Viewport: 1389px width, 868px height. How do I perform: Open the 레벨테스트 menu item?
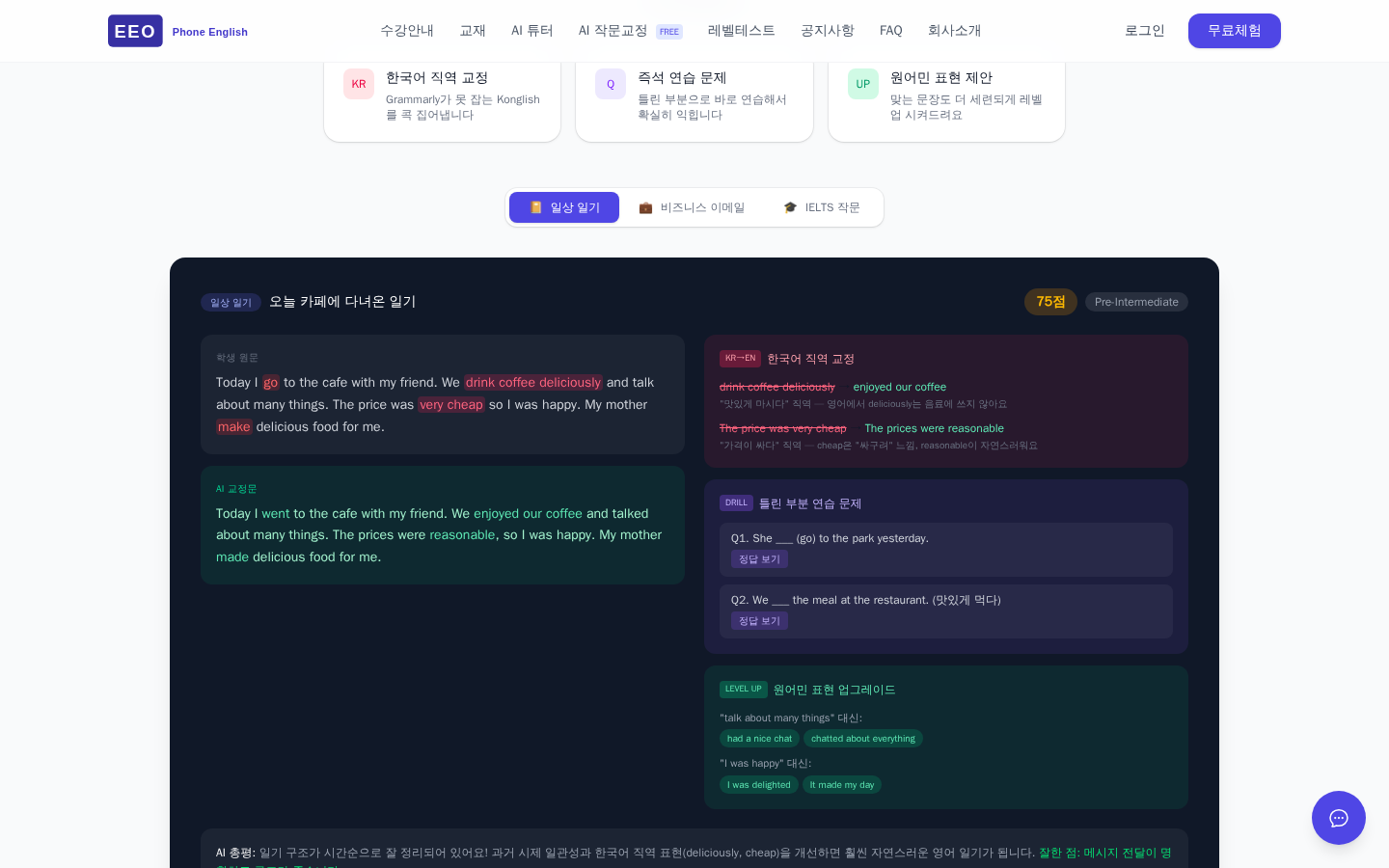point(741,31)
